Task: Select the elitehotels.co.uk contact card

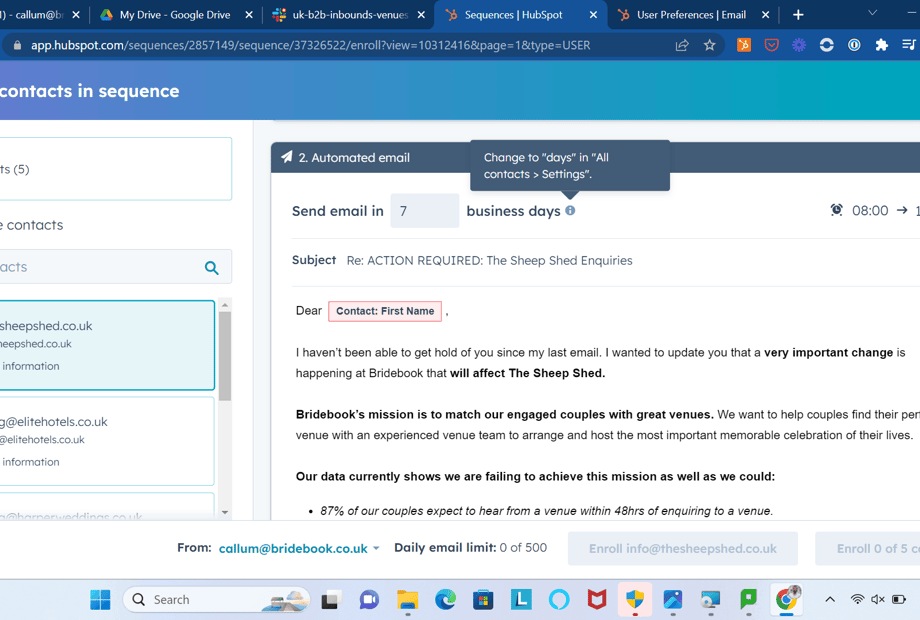Action: click(x=105, y=441)
